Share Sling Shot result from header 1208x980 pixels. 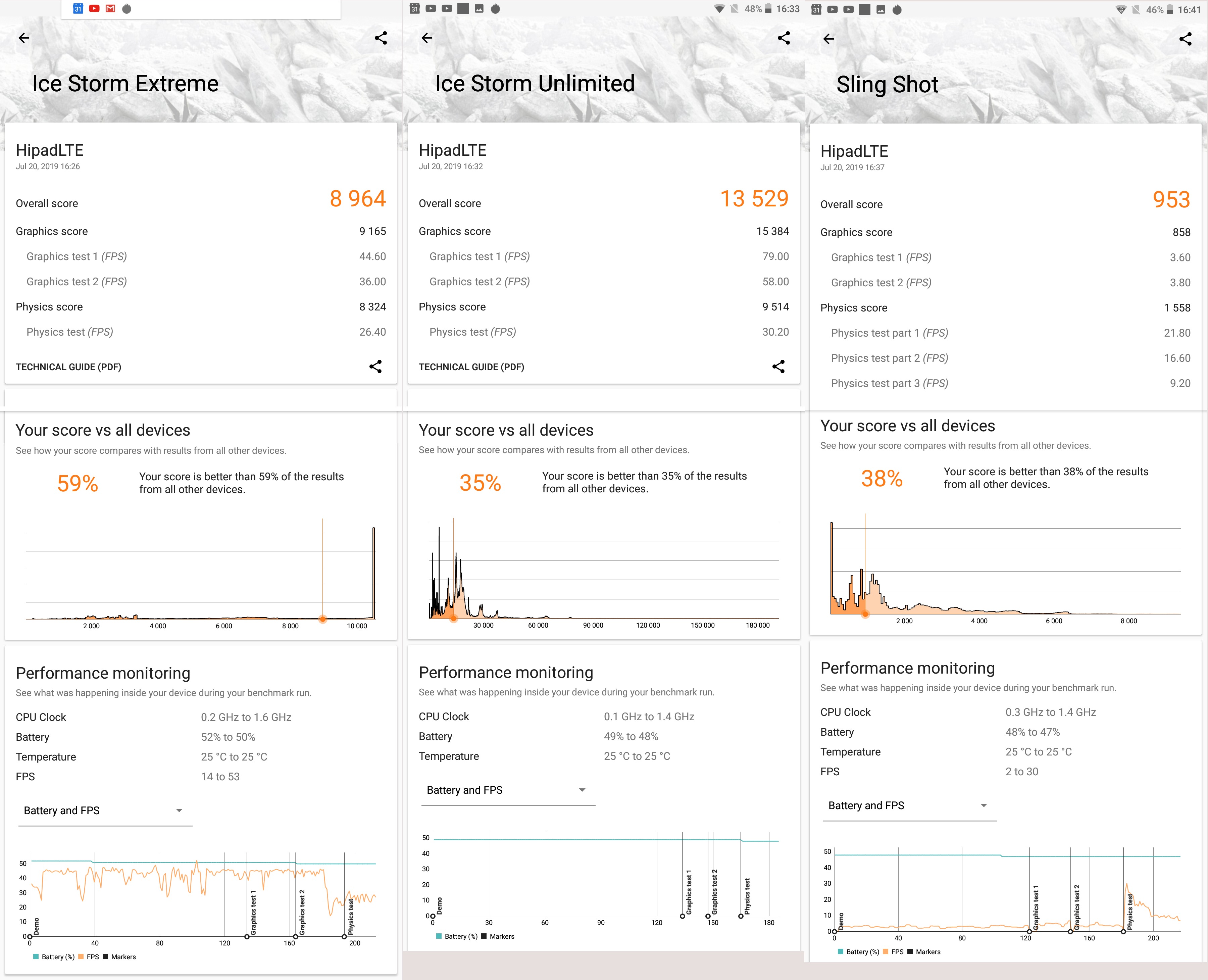(x=1186, y=39)
